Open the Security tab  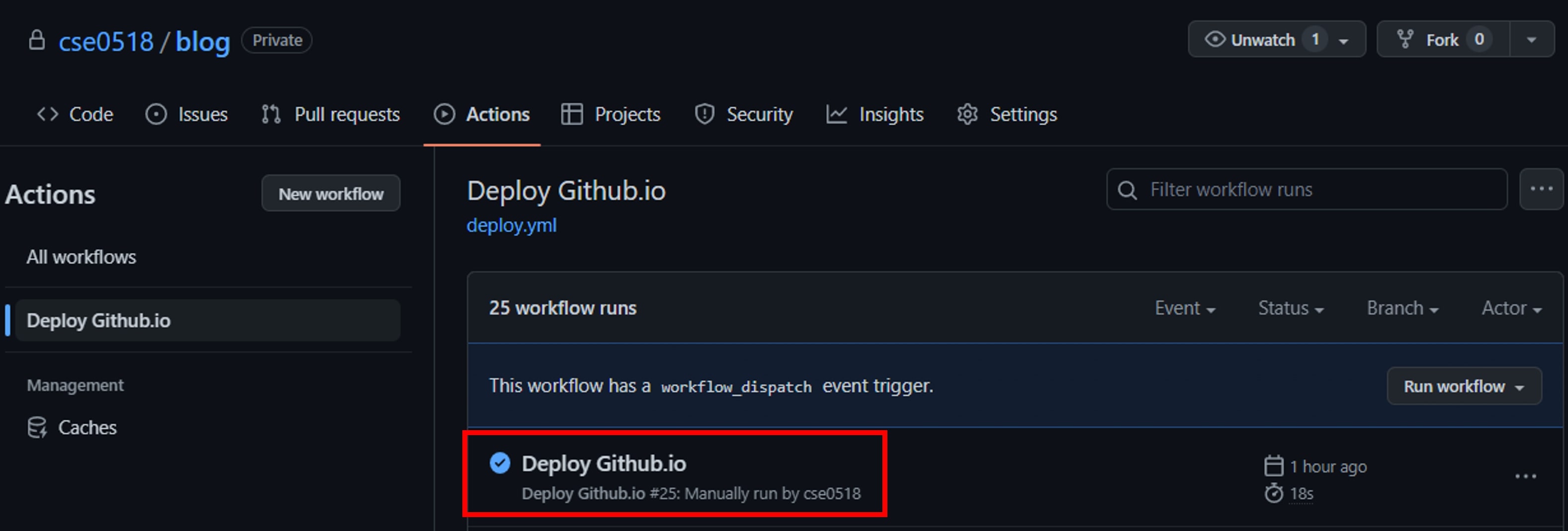pyautogui.click(x=744, y=114)
